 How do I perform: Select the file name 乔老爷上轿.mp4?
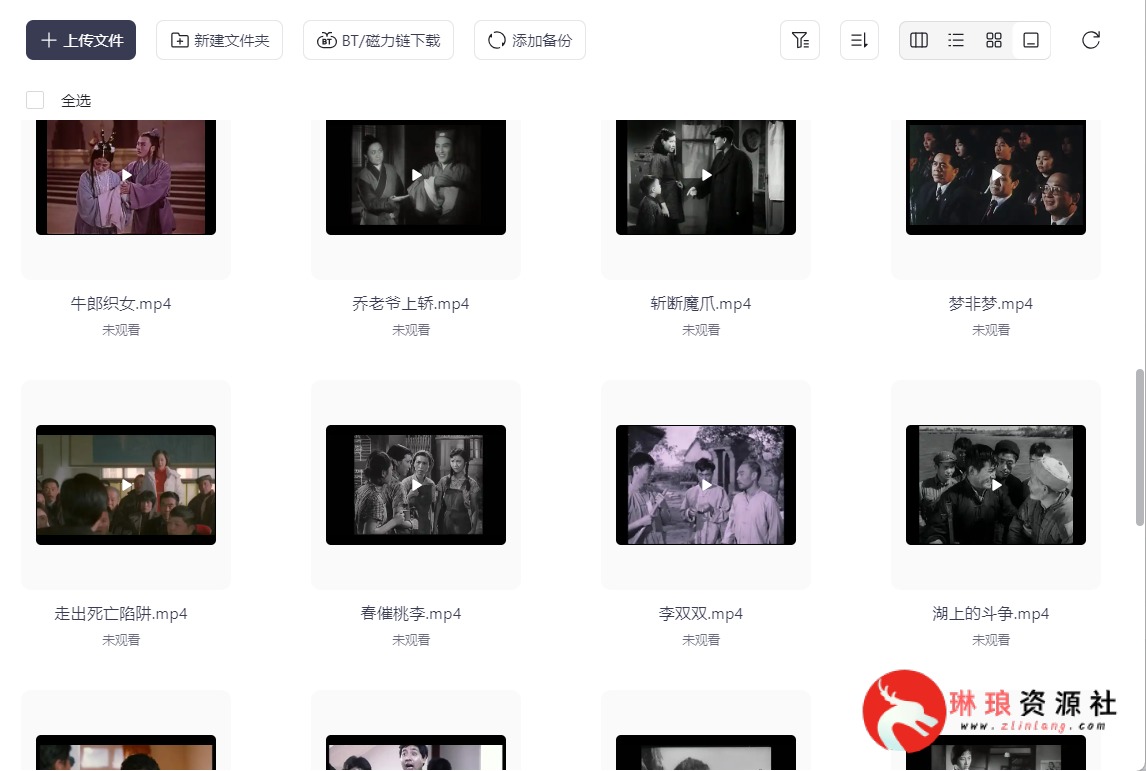tap(411, 304)
